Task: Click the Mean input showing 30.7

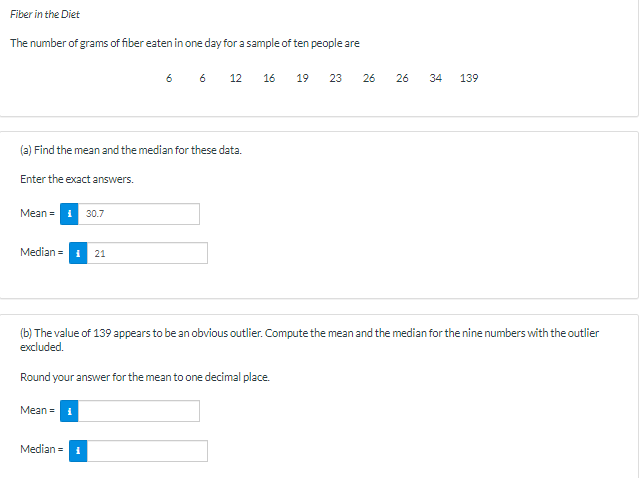Action: [139, 214]
